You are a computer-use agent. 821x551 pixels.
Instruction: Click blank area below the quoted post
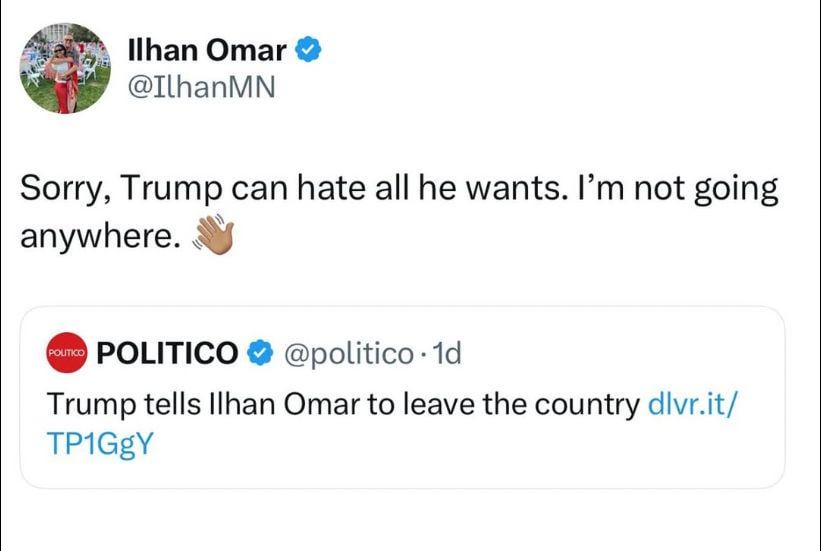[x=400, y=520]
